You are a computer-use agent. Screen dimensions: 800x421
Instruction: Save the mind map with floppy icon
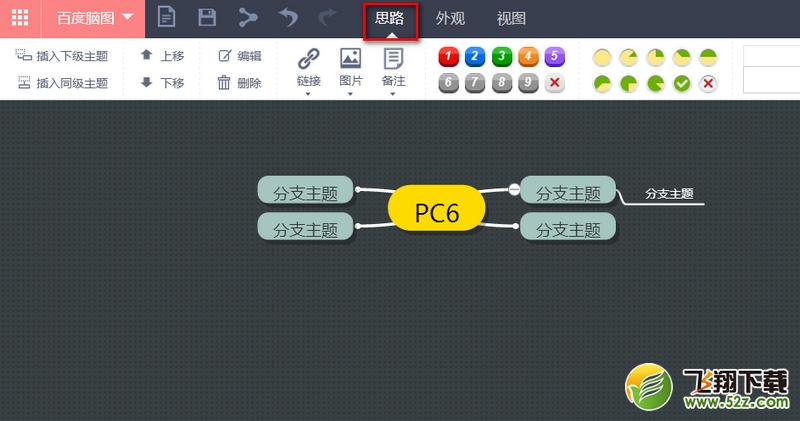pyautogui.click(x=207, y=17)
